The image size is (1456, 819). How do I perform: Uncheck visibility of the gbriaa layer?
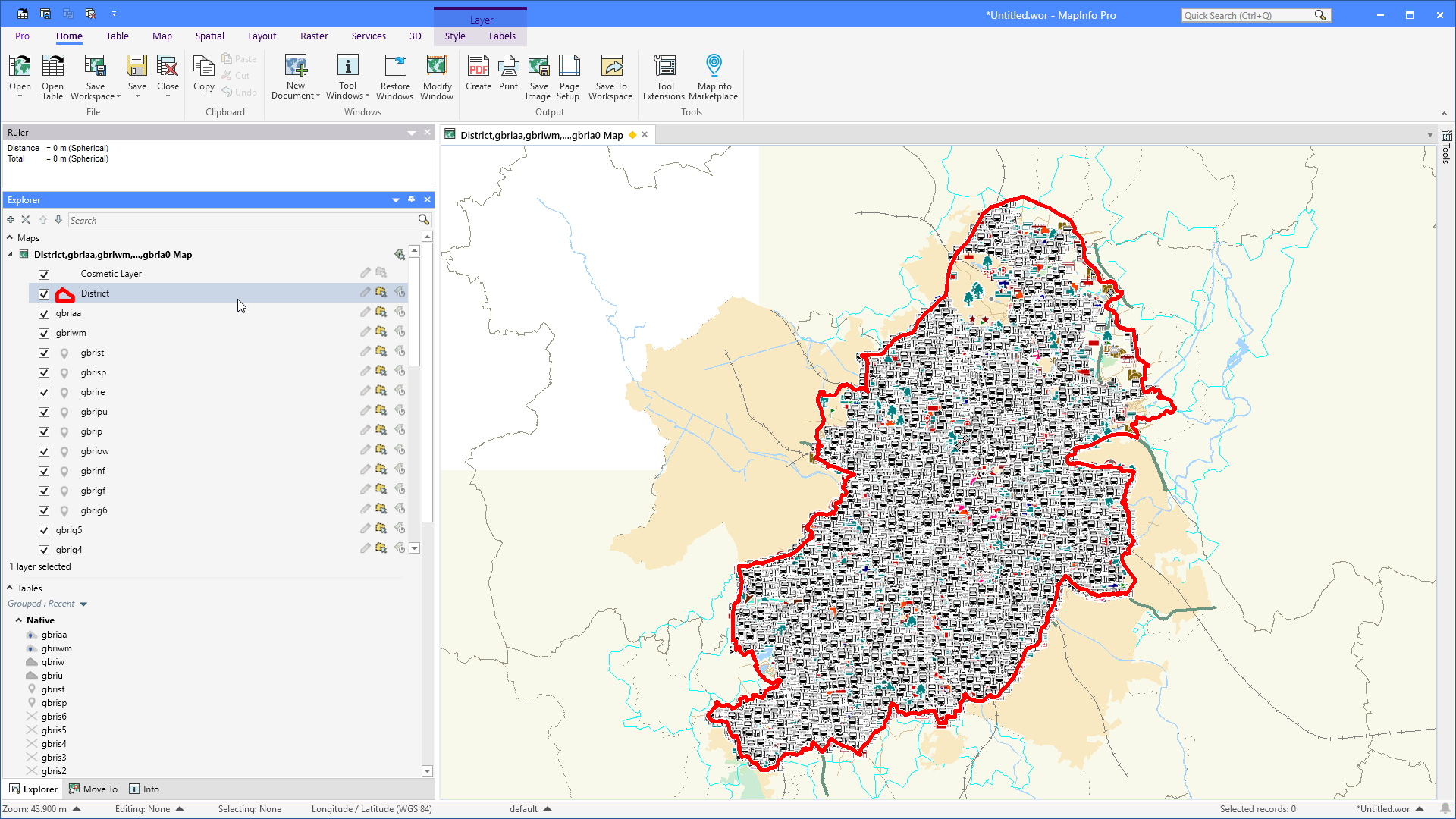tap(44, 314)
